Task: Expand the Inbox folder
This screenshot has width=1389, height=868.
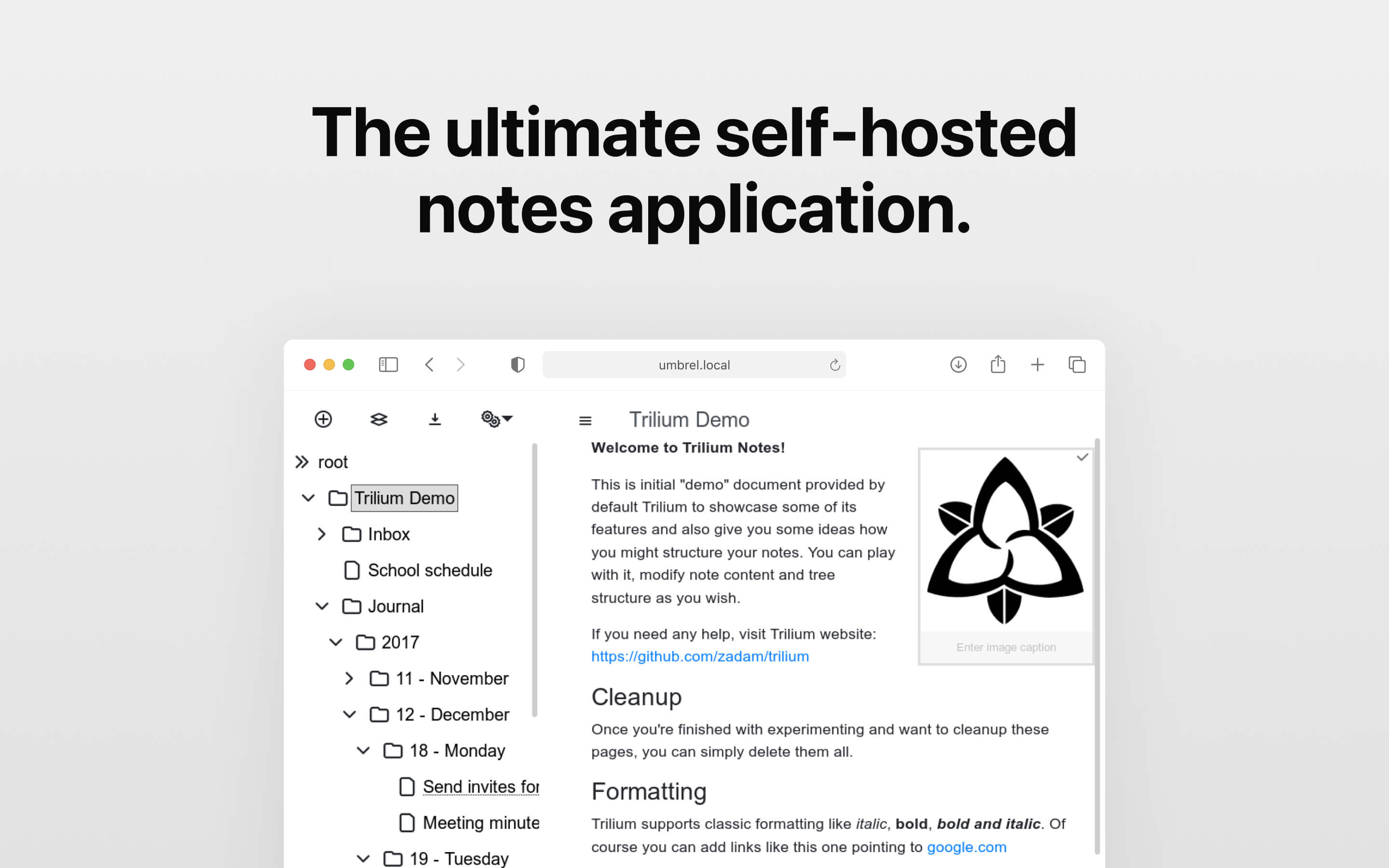Action: pos(322,534)
